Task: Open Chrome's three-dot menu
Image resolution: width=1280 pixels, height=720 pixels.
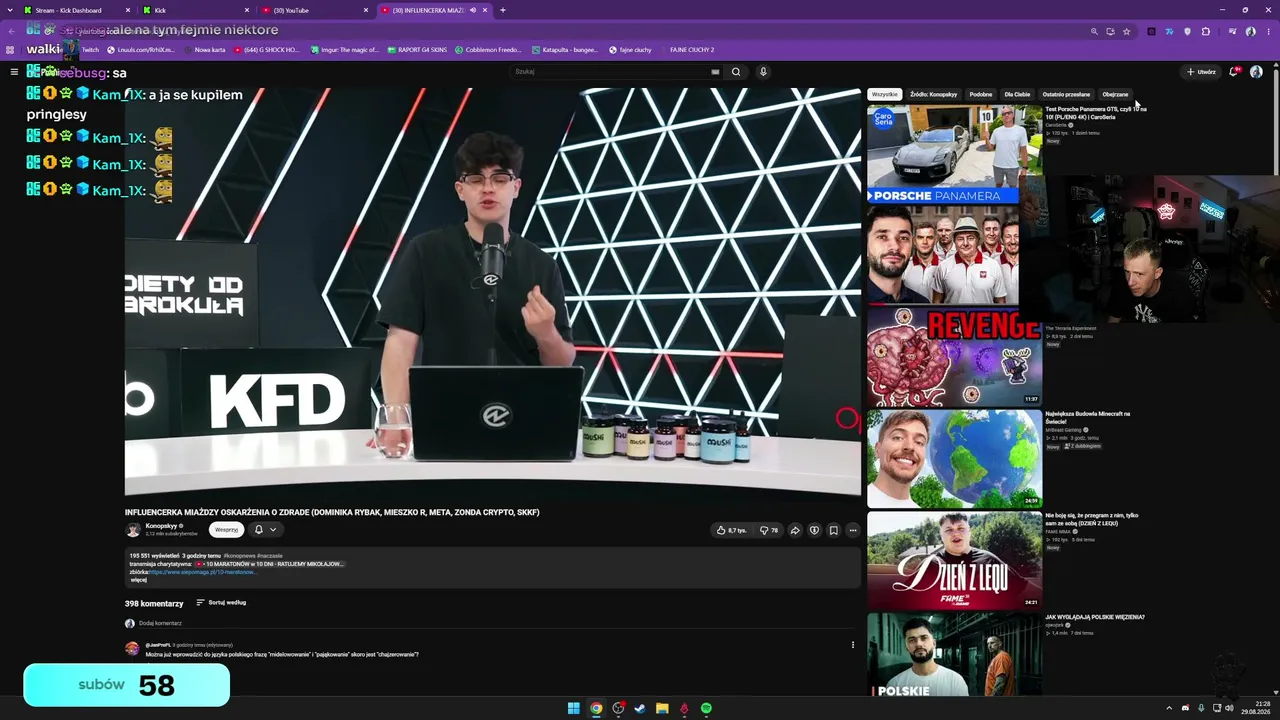Action: [x=1267, y=31]
